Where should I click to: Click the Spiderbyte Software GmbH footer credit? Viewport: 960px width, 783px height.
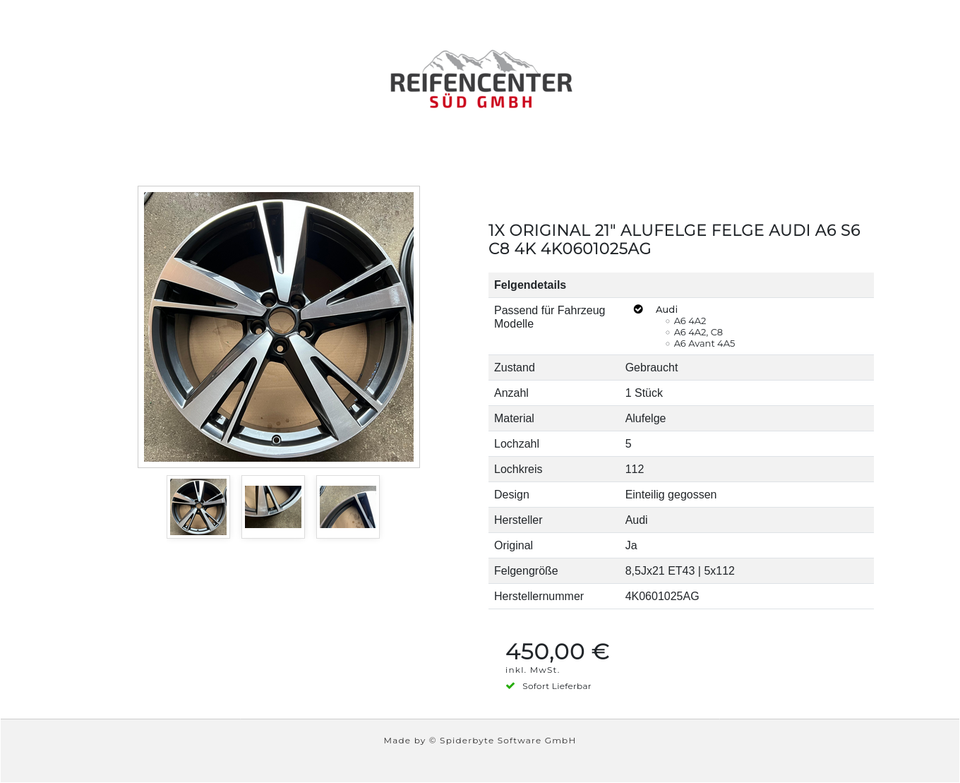point(480,740)
